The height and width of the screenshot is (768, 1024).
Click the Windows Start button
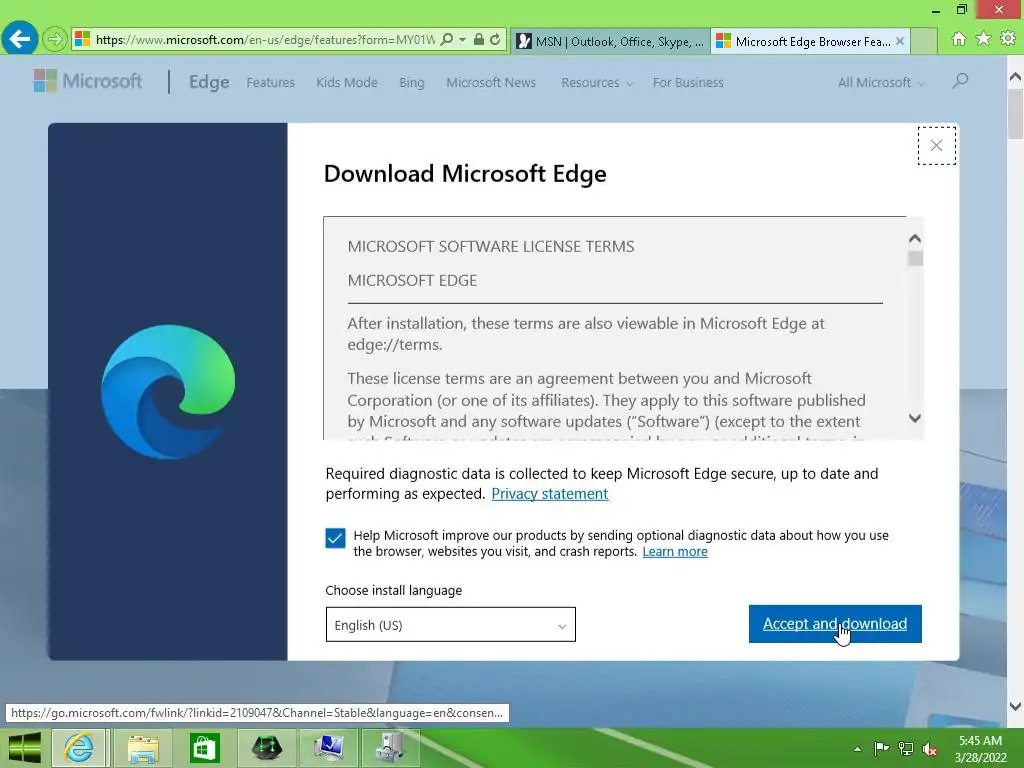[24, 748]
